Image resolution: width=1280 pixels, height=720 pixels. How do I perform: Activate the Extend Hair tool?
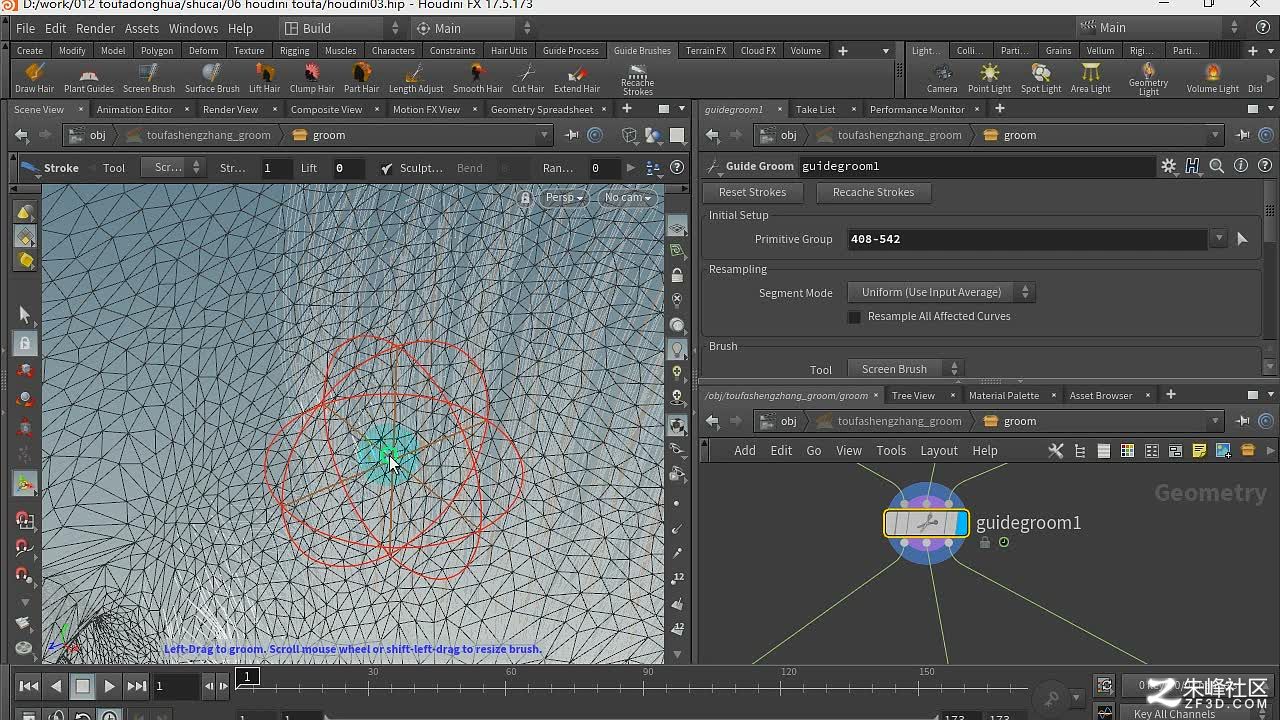[577, 78]
